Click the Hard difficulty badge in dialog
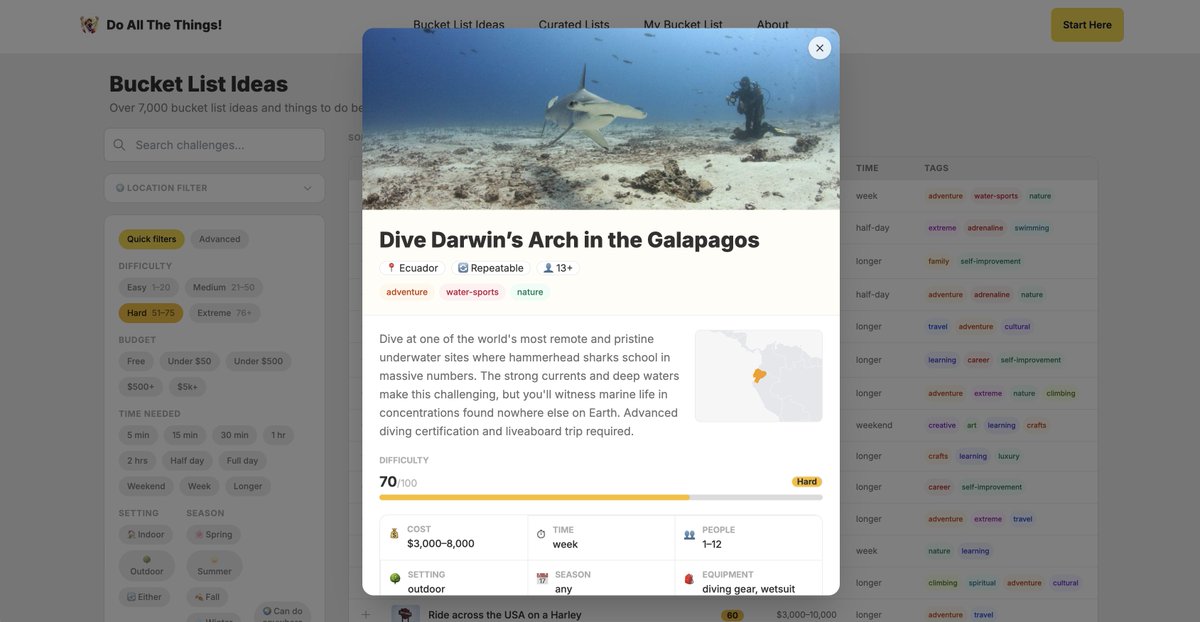 tap(807, 482)
